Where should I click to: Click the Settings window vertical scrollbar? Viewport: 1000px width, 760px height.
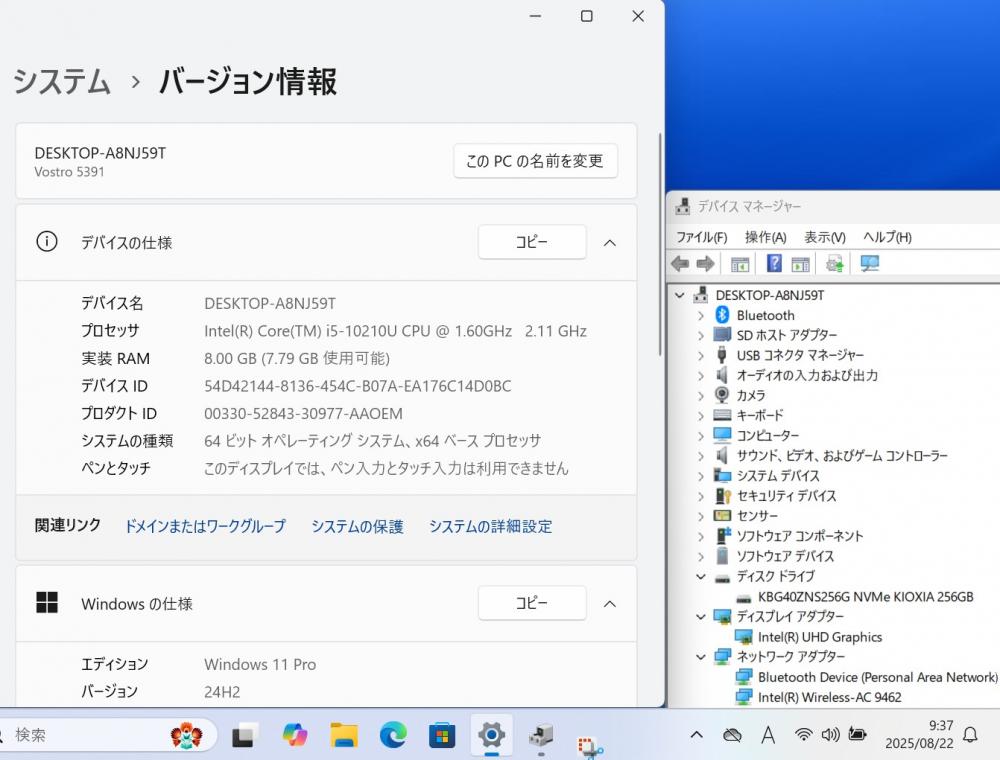659,245
